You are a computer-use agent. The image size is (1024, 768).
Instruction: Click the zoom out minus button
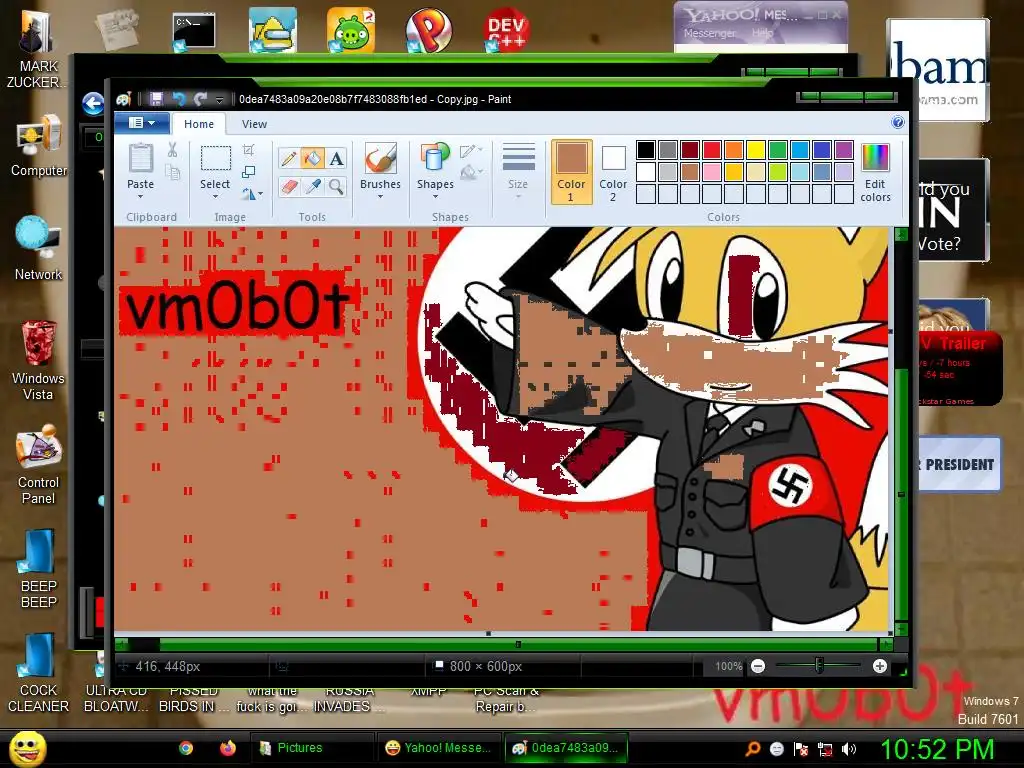pyautogui.click(x=758, y=666)
